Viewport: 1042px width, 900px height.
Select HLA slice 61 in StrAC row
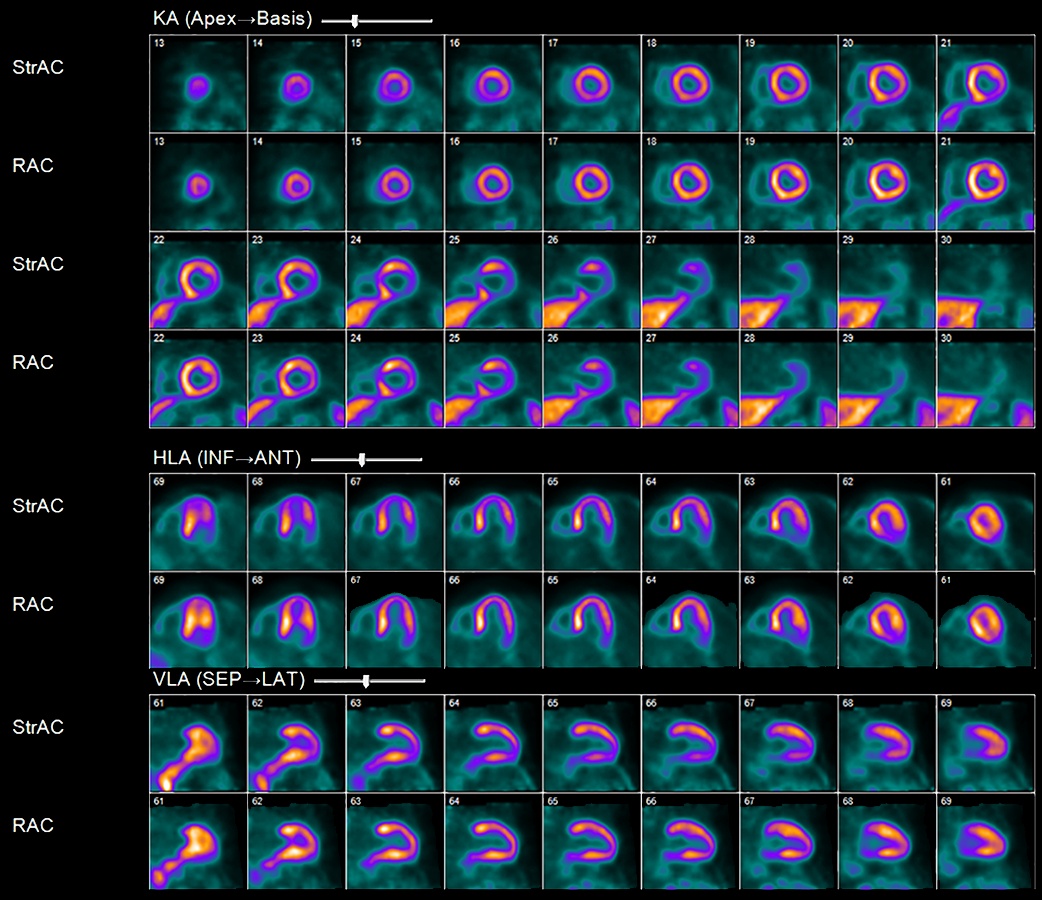click(985, 521)
